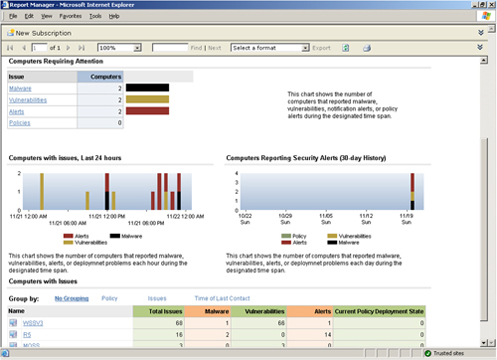Click the report scrollbar down arrow
This screenshot has width=497, height=360.
click(x=484, y=343)
